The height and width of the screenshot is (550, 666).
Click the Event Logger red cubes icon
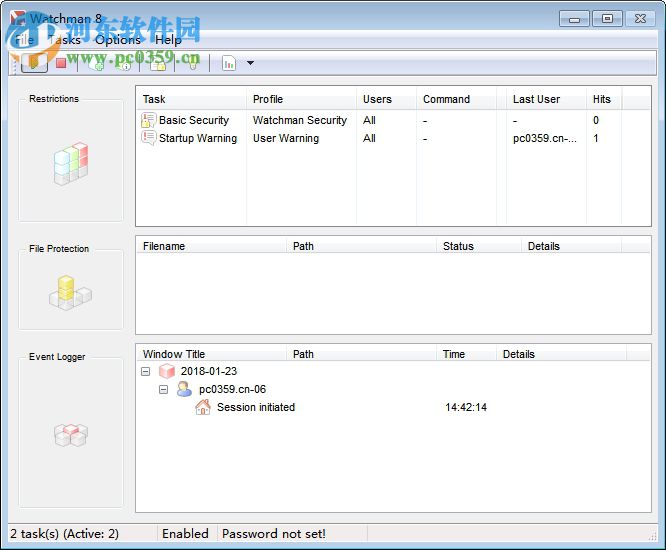click(71, 435)
